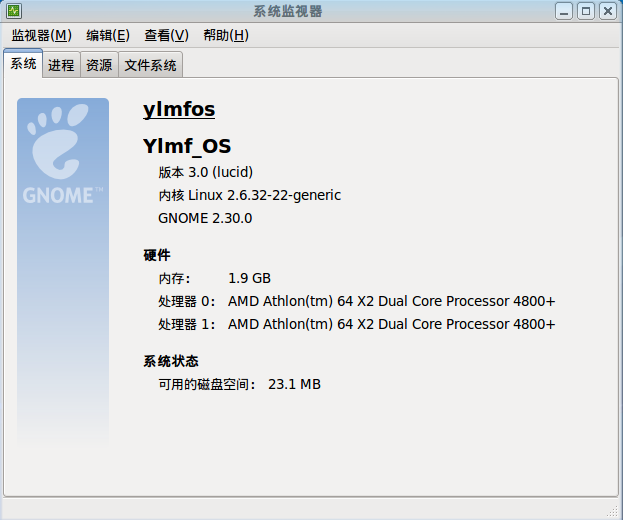Switch to the 资源 tab
The height and width of the screenshot is (520, 623).
point(99,65)
